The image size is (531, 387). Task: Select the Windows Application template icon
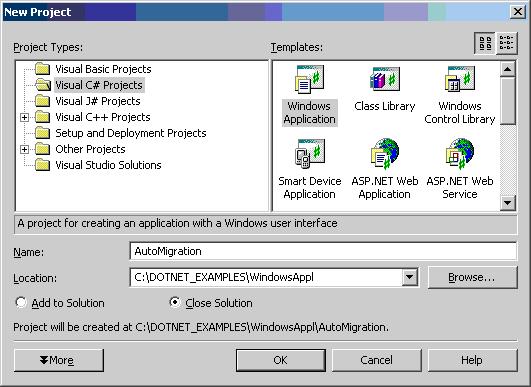tap(310, 79)
